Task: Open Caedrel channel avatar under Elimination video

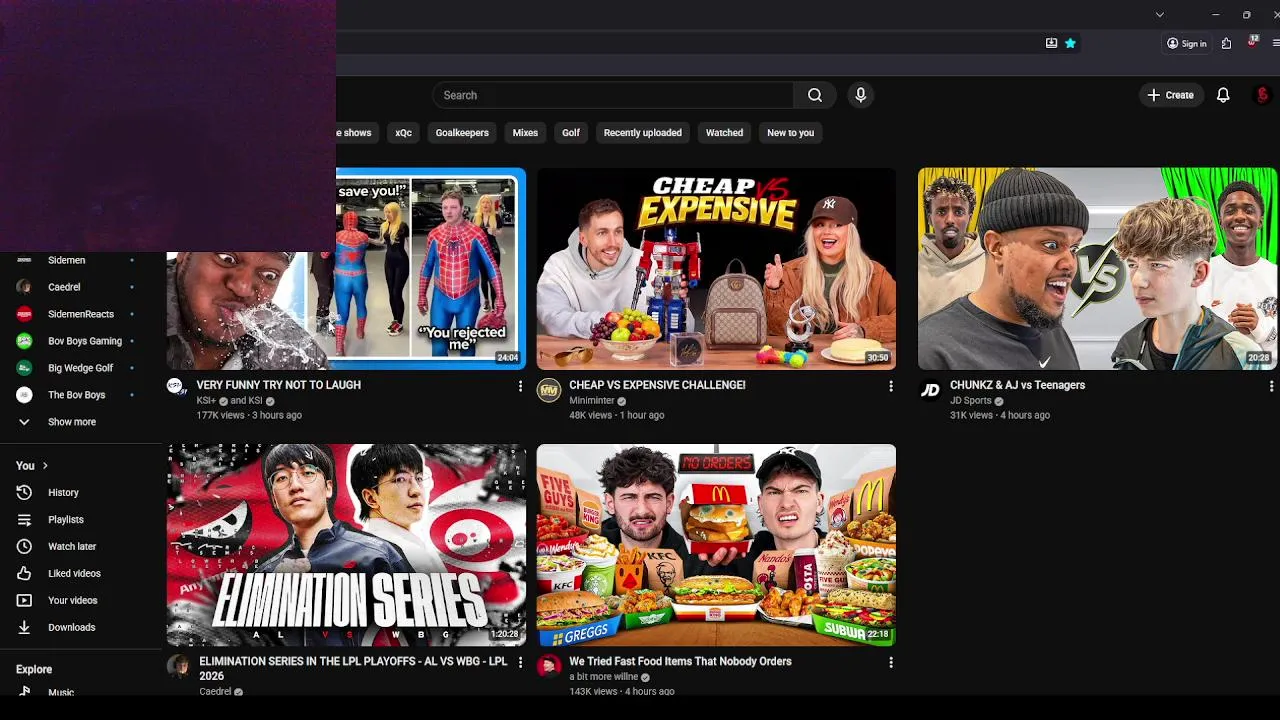Action: (178, 667)
